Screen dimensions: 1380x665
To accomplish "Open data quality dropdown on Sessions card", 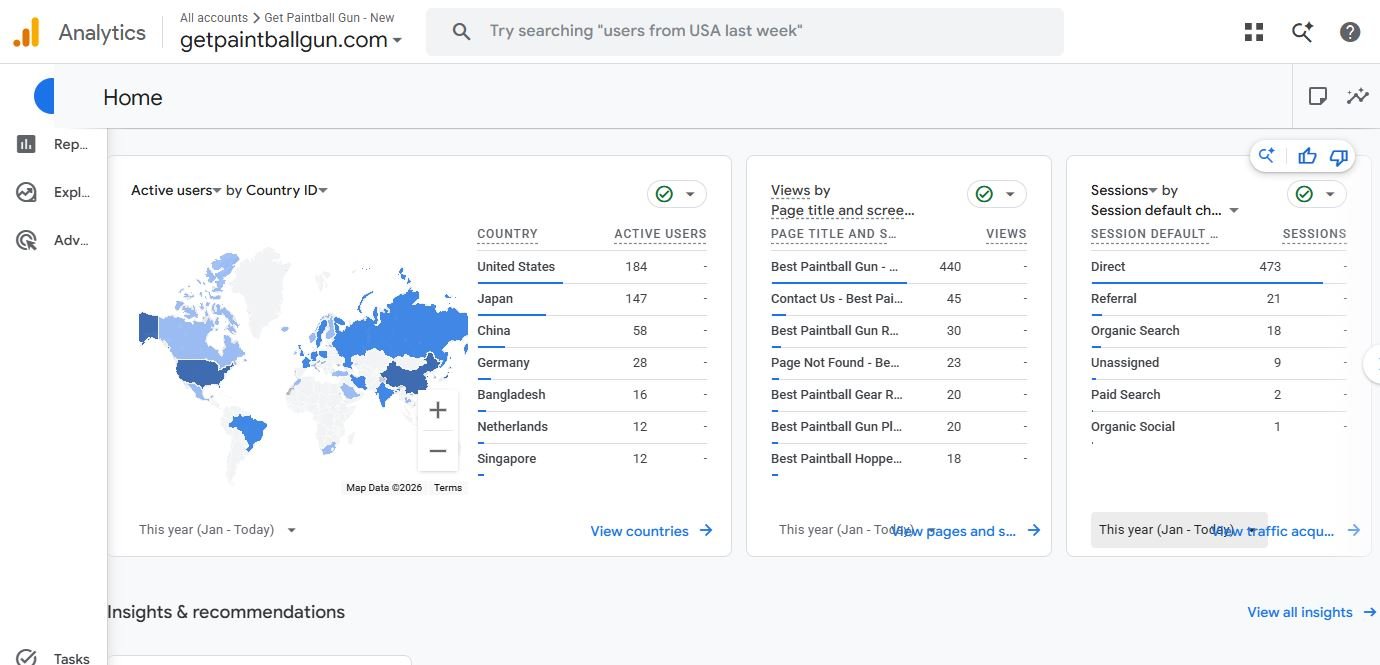I will (x=1317, y=194).
